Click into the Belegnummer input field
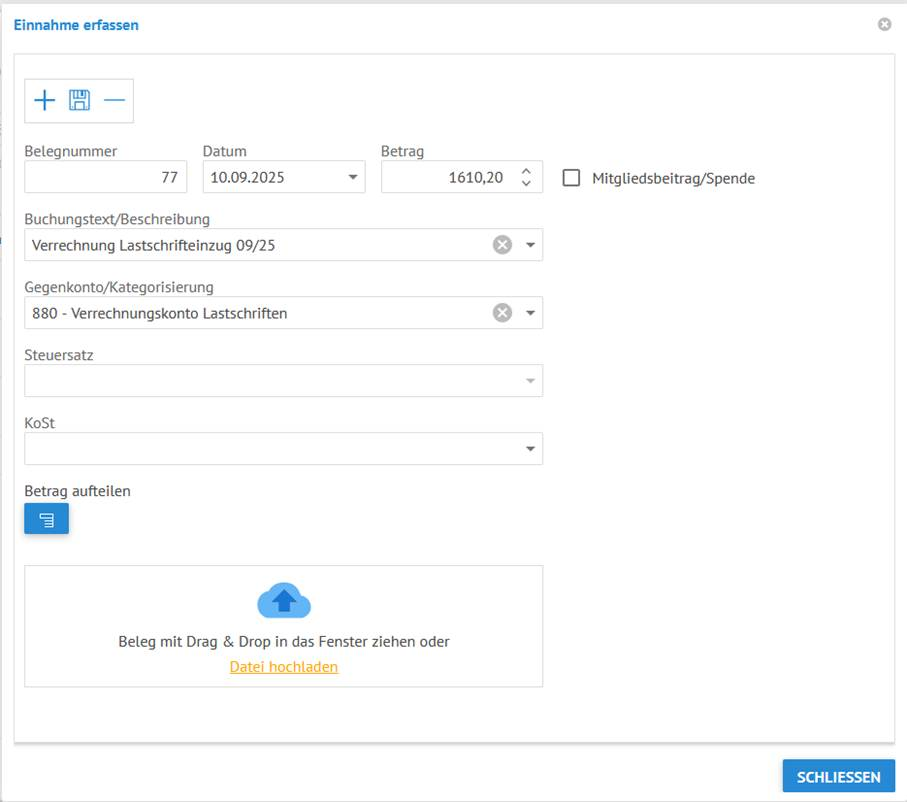 tap(105, 178)
